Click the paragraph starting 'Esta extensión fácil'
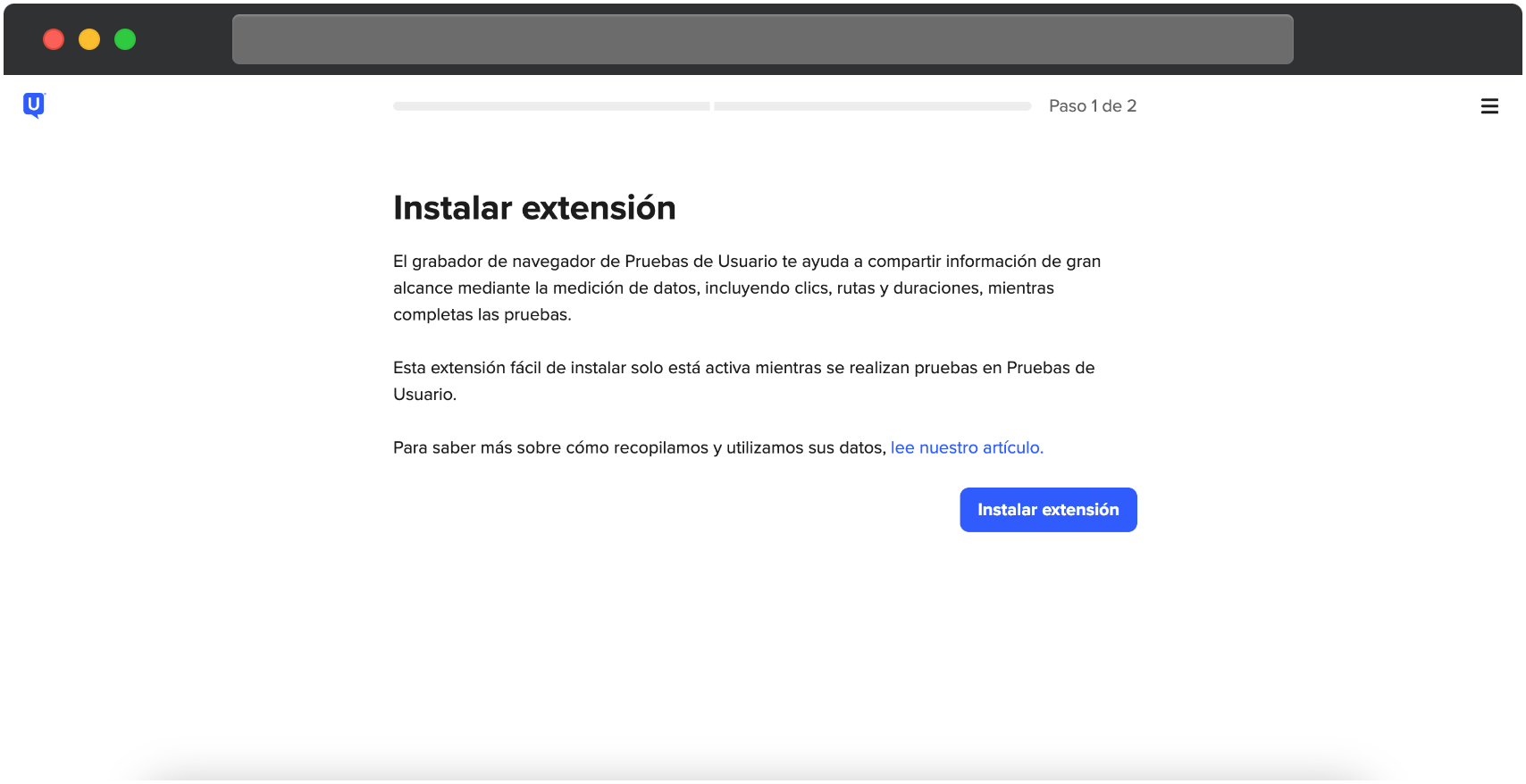Image resolution: width=1526 pixels, height=784 pixels. pos(744,380)
